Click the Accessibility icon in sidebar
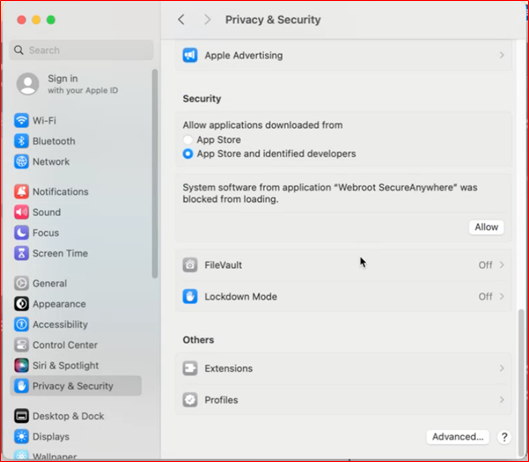The height and width of the screenshot is (462, 529). point(21,324)
